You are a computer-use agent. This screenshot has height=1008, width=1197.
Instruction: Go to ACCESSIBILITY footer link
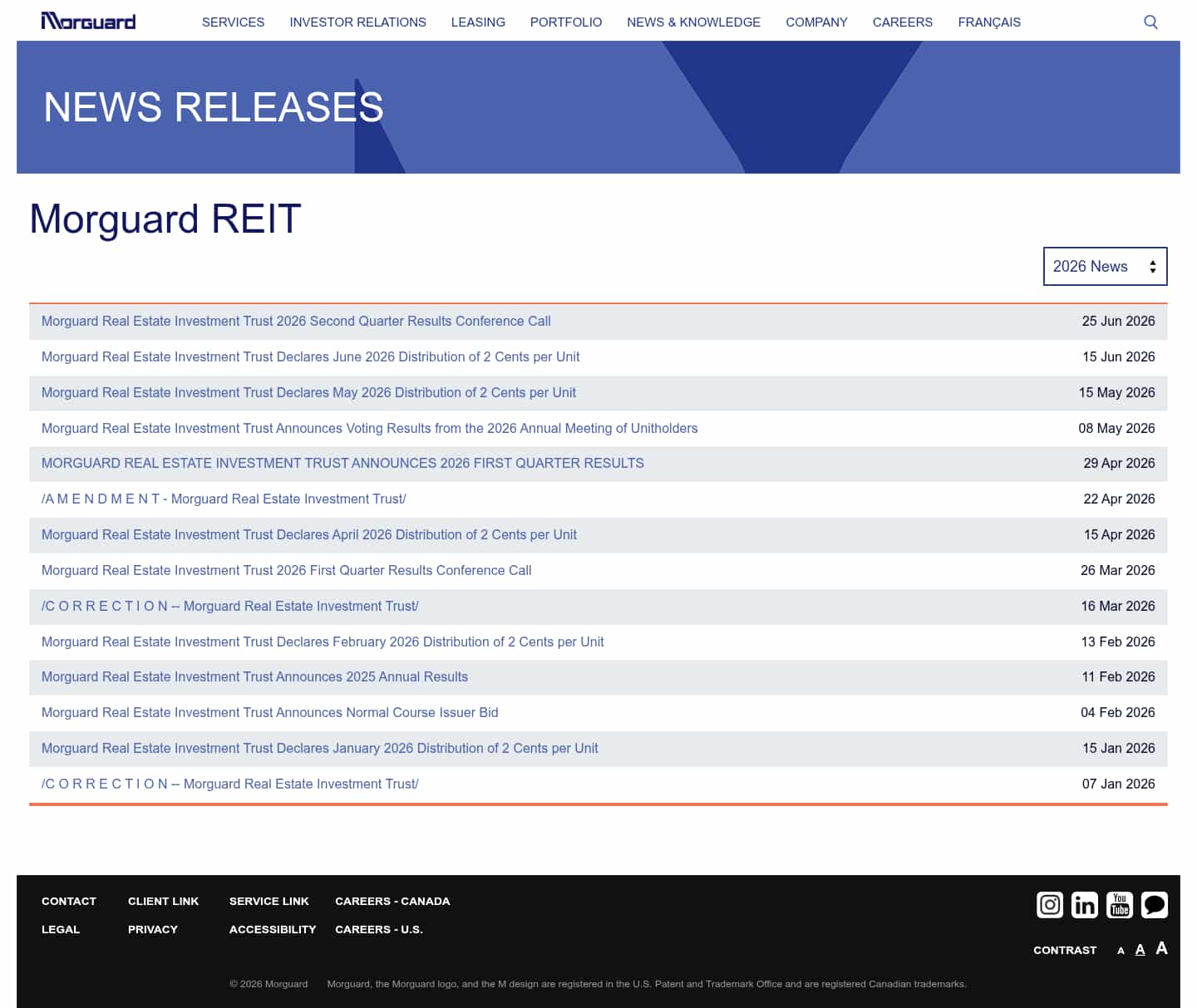coord(273,929)
